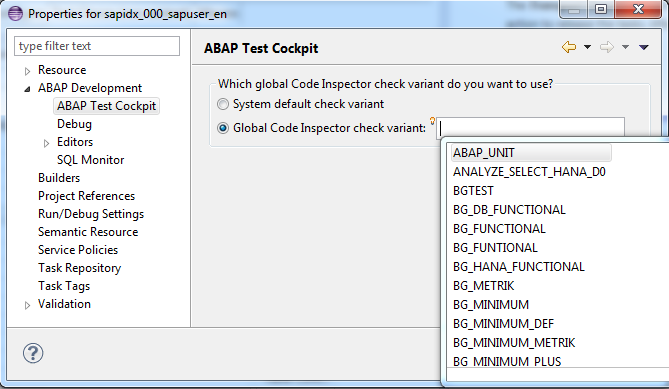Viewport: 669px width, 389px height.
Task: Select Global Code Inspector check variant radio
Action: 223,128
